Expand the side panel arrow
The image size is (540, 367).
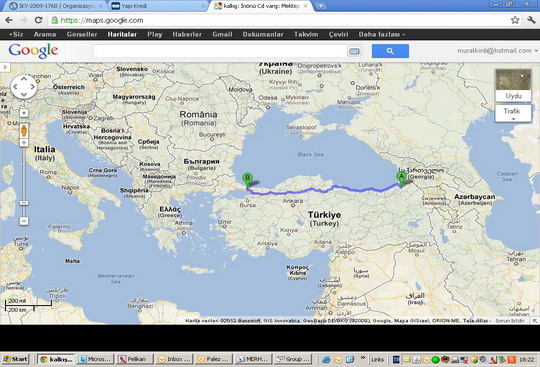5,67
